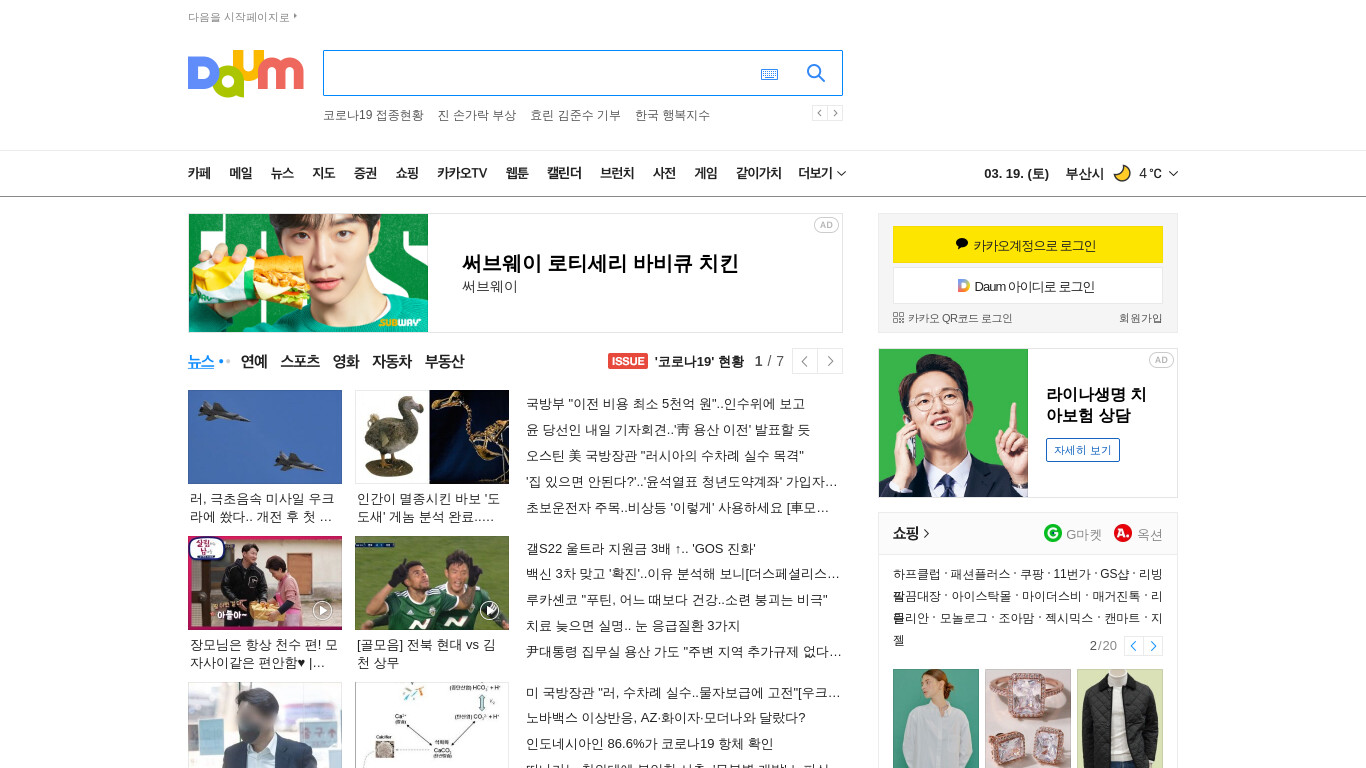1366x768 pixels.
Task: Go to next issue page
Action: (x=830, y=361)
